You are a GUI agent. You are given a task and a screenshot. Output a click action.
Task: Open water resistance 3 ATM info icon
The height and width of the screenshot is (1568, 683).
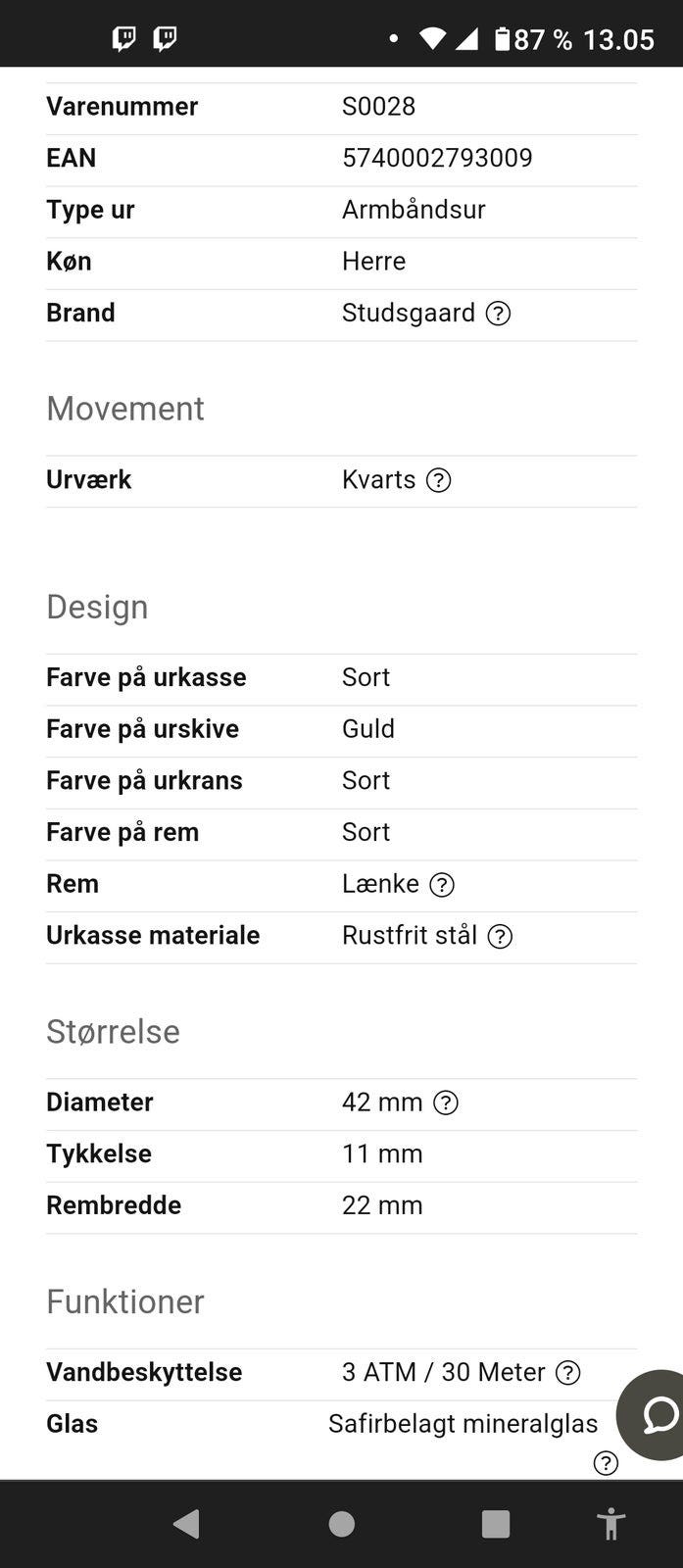tap(567, 1373)
